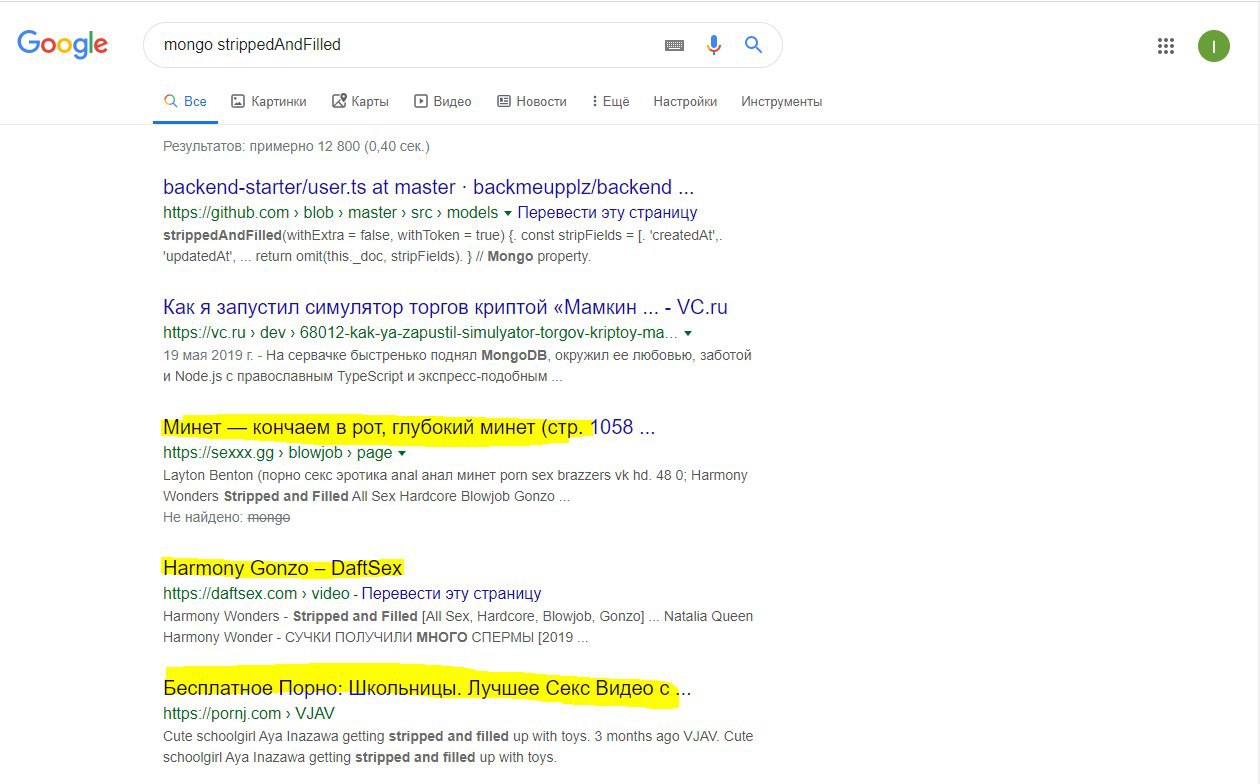Open the green account avatar
This screenshot has height=784, width=1260.
click(x=1214, y=45)
